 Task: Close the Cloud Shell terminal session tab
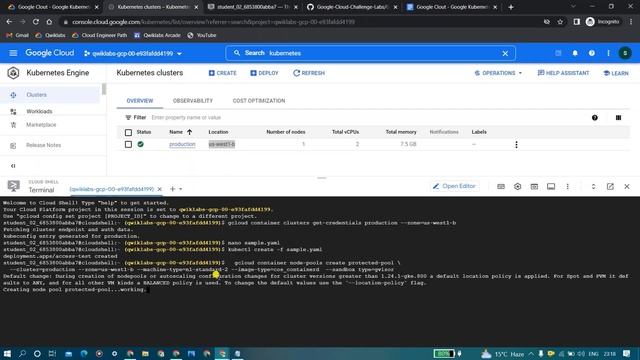[160, 189]
